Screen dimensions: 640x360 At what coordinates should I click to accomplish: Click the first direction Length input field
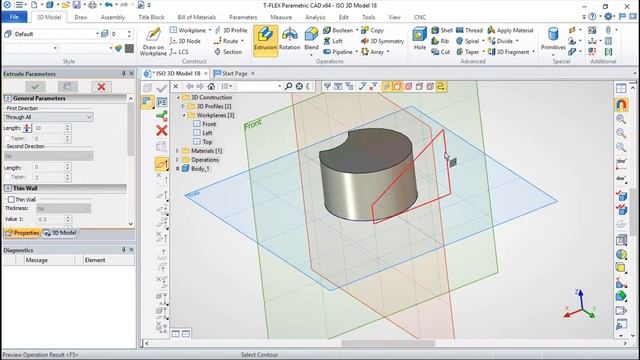(48, 128)
